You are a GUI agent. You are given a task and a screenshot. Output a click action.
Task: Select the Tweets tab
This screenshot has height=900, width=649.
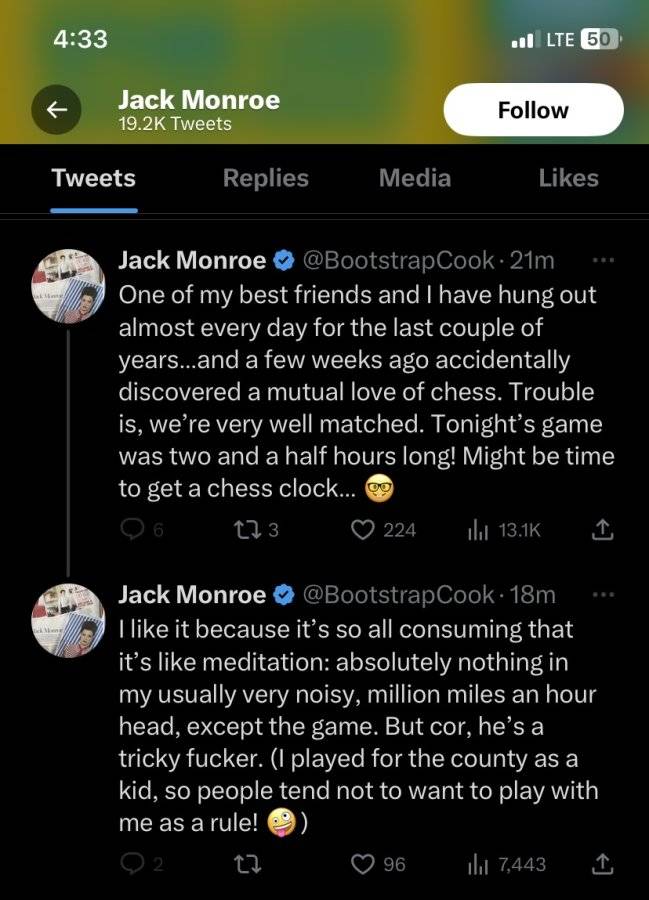94,178
